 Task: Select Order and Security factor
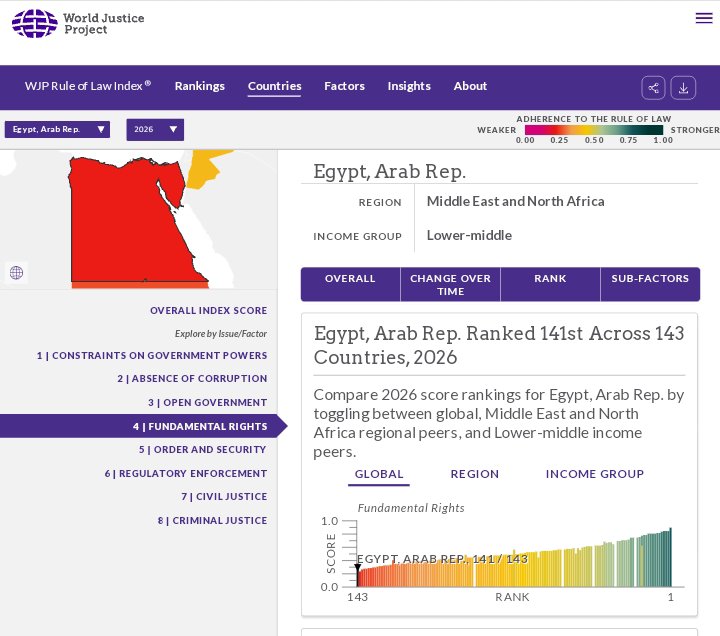point(202,449)
